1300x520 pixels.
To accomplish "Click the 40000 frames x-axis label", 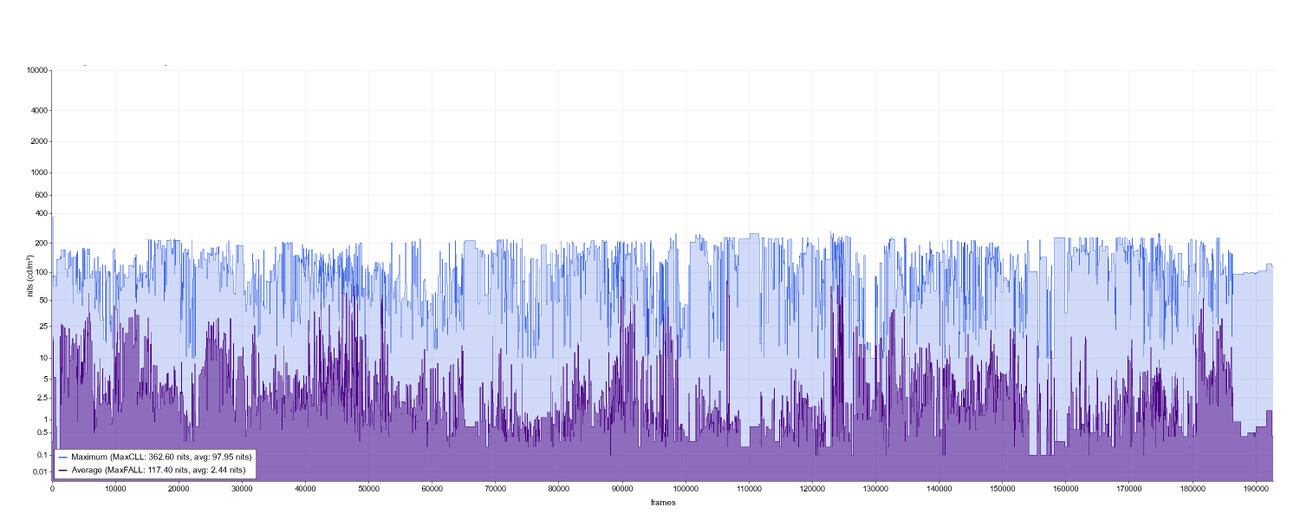I will click(306, 489).
